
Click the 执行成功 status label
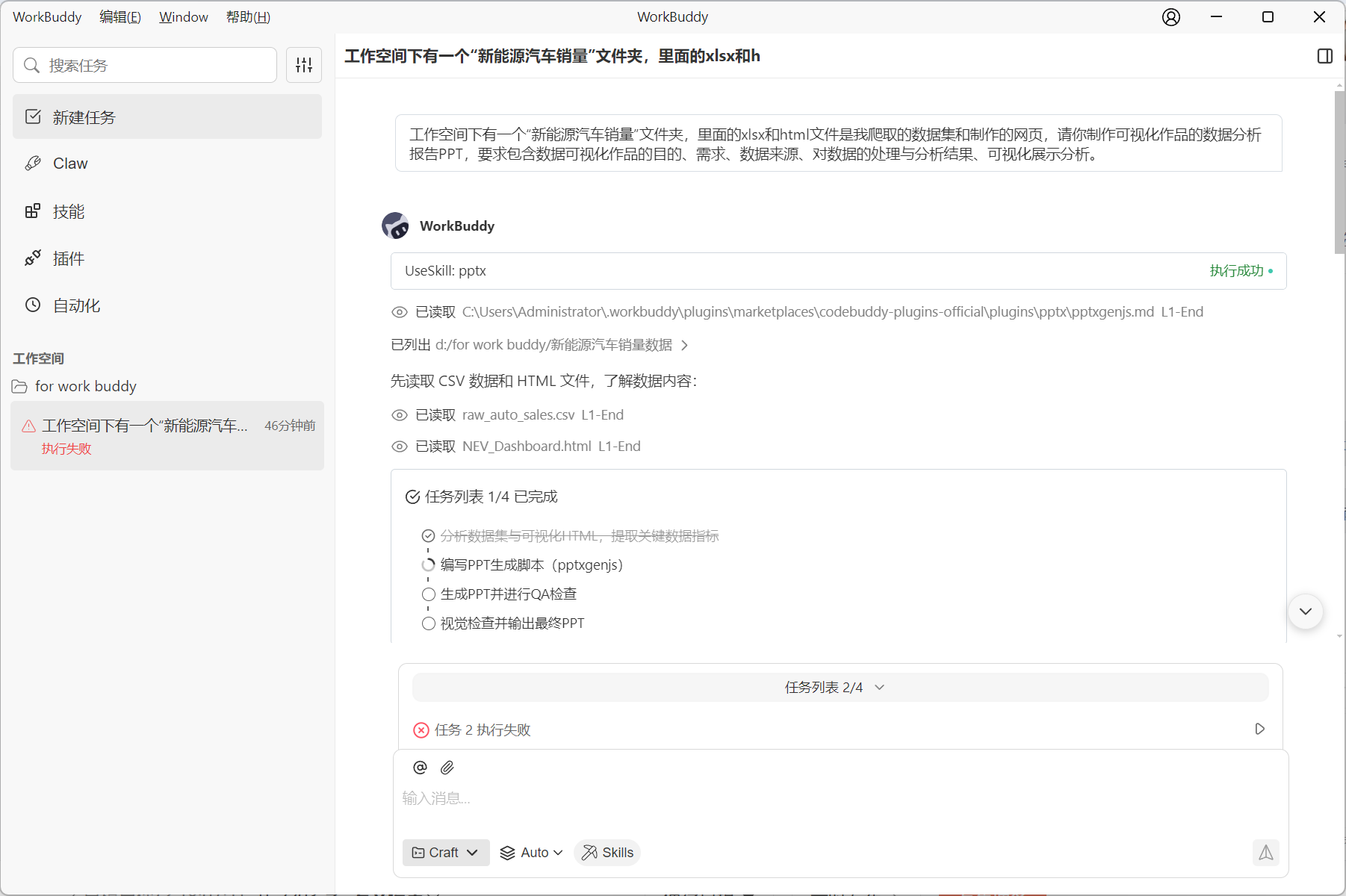[x=1236, y=271]
